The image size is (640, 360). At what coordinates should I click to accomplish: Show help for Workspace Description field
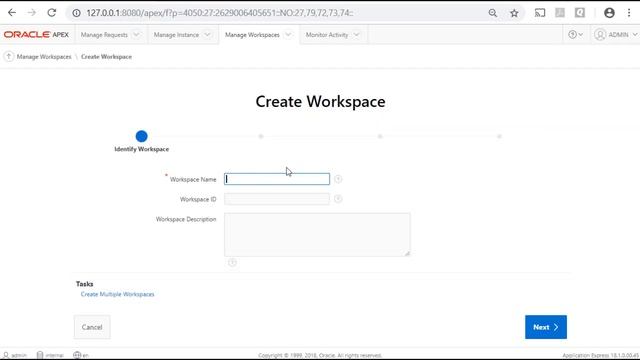(232, 262)
